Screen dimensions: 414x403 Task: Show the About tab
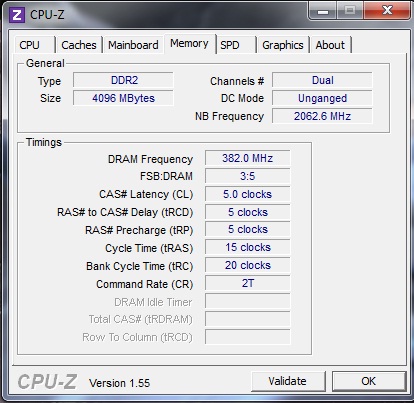click(x=330, y=45)
